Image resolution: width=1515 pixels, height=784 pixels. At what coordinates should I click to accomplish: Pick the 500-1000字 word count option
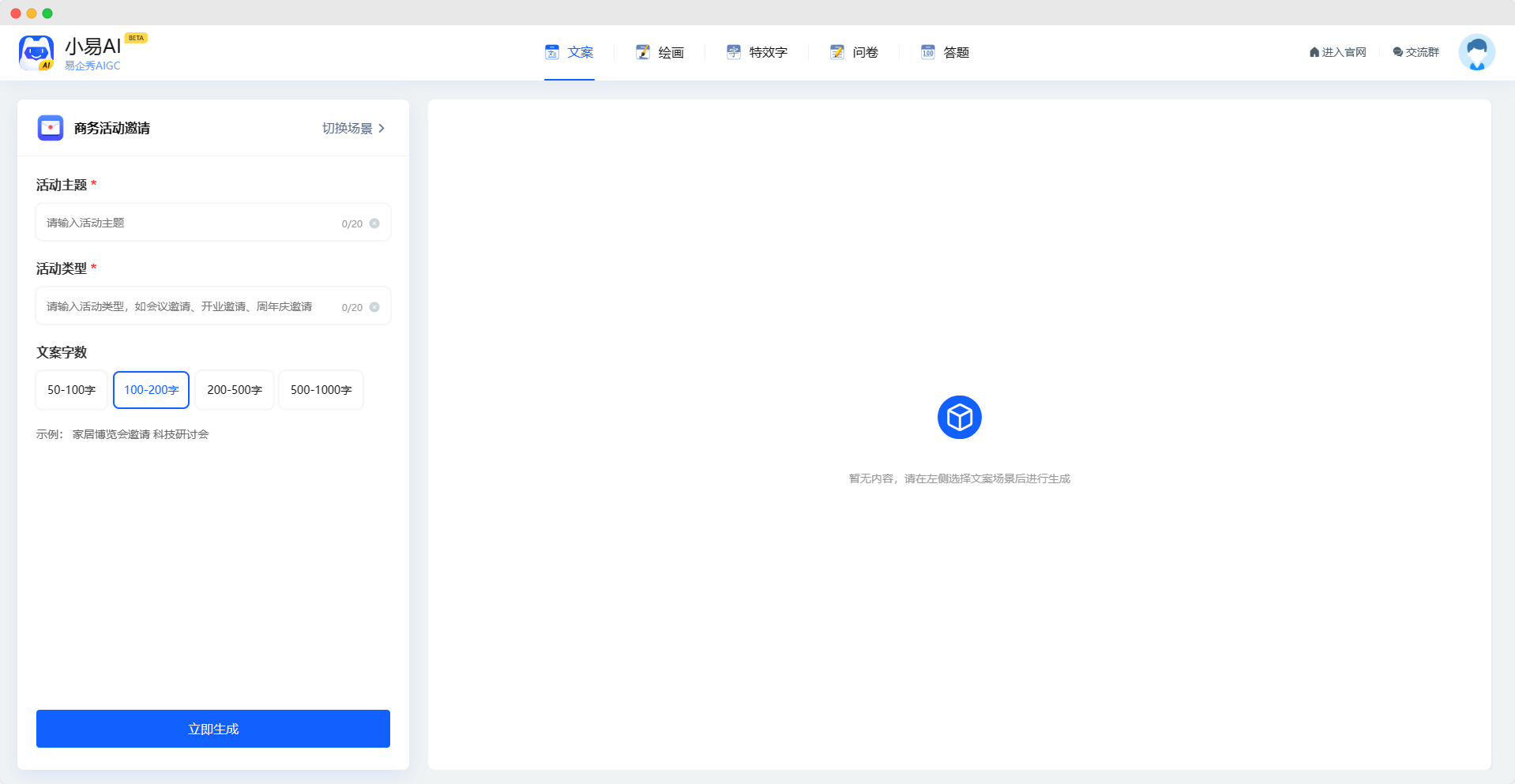(x=321, y=390)
